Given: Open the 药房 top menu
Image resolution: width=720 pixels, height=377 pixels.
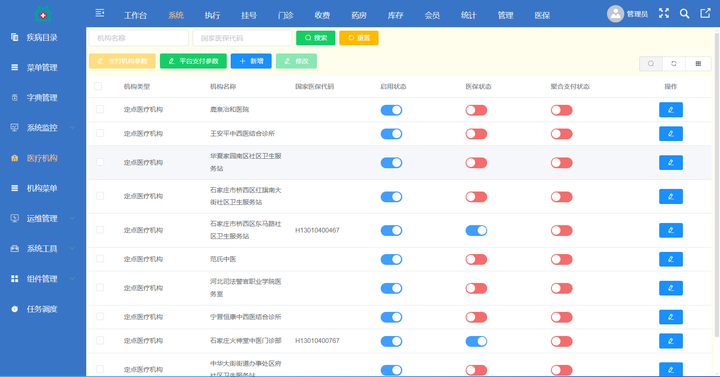Looking at the screenshot, I should (x=359, y=16).
